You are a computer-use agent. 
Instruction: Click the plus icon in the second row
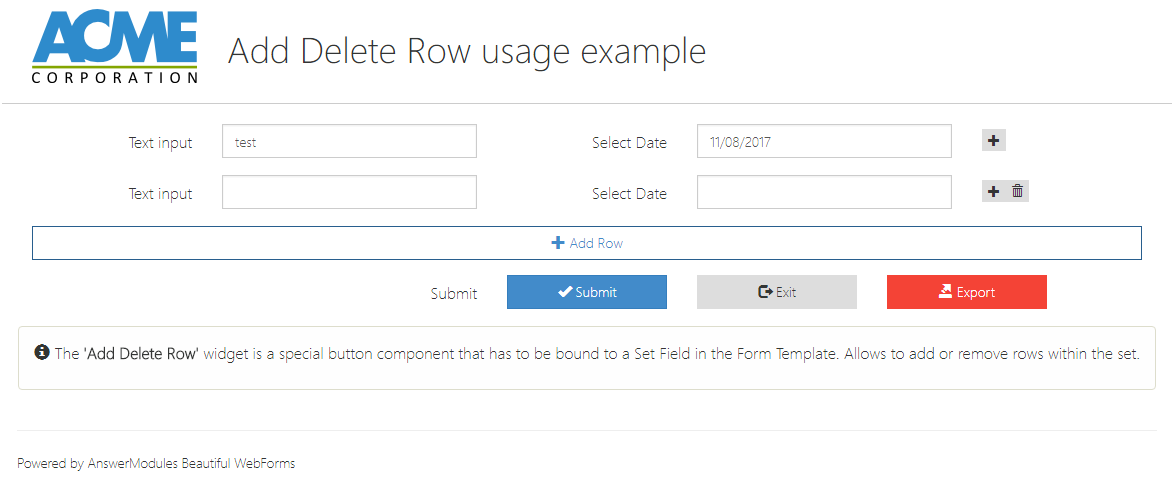coord(993,192)
